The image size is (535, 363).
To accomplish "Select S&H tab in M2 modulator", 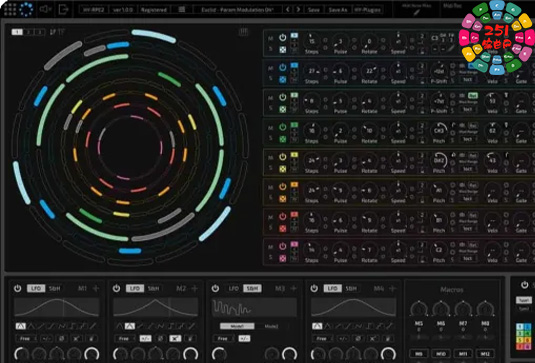I will (x=154, y=289).
